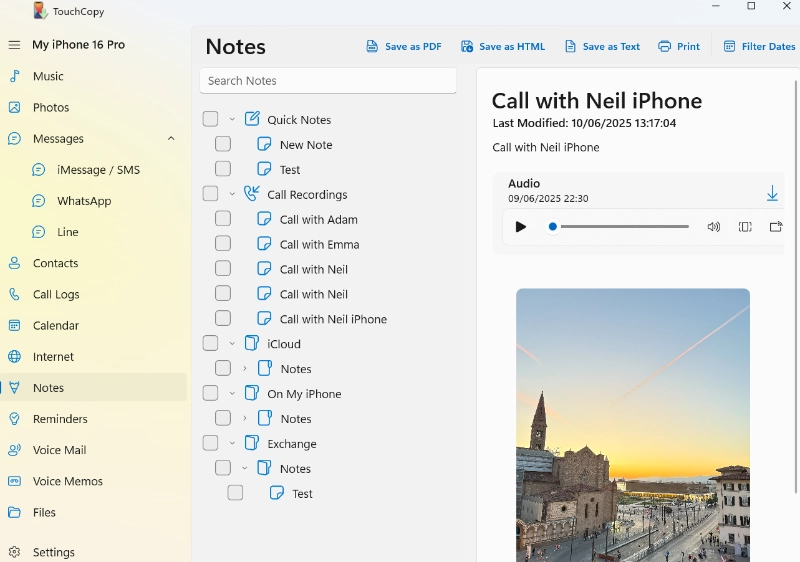Click the audio cast-to-device icon
Screen dimensions: 800x562
776,227
